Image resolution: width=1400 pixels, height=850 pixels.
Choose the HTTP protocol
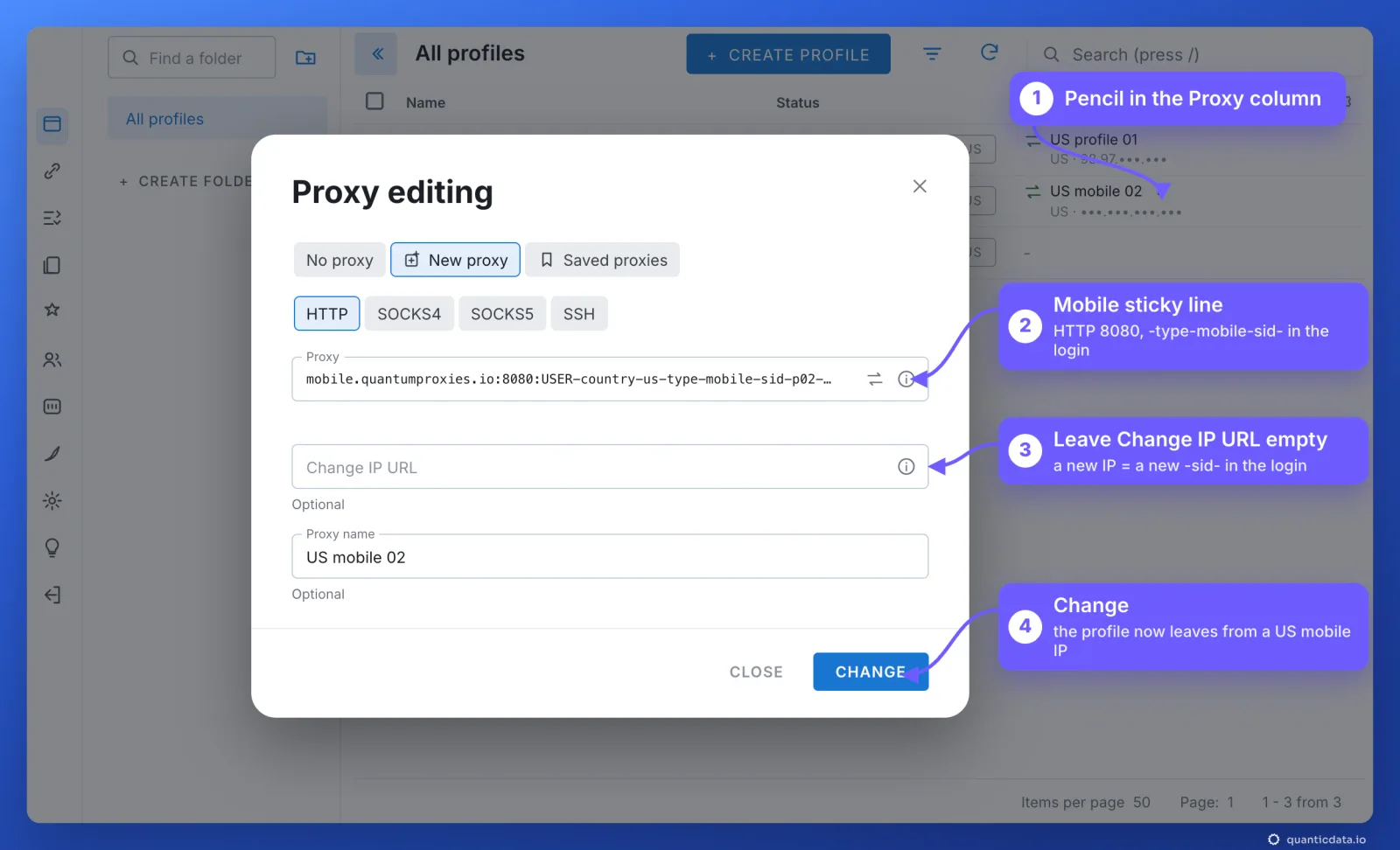[326, 314]
